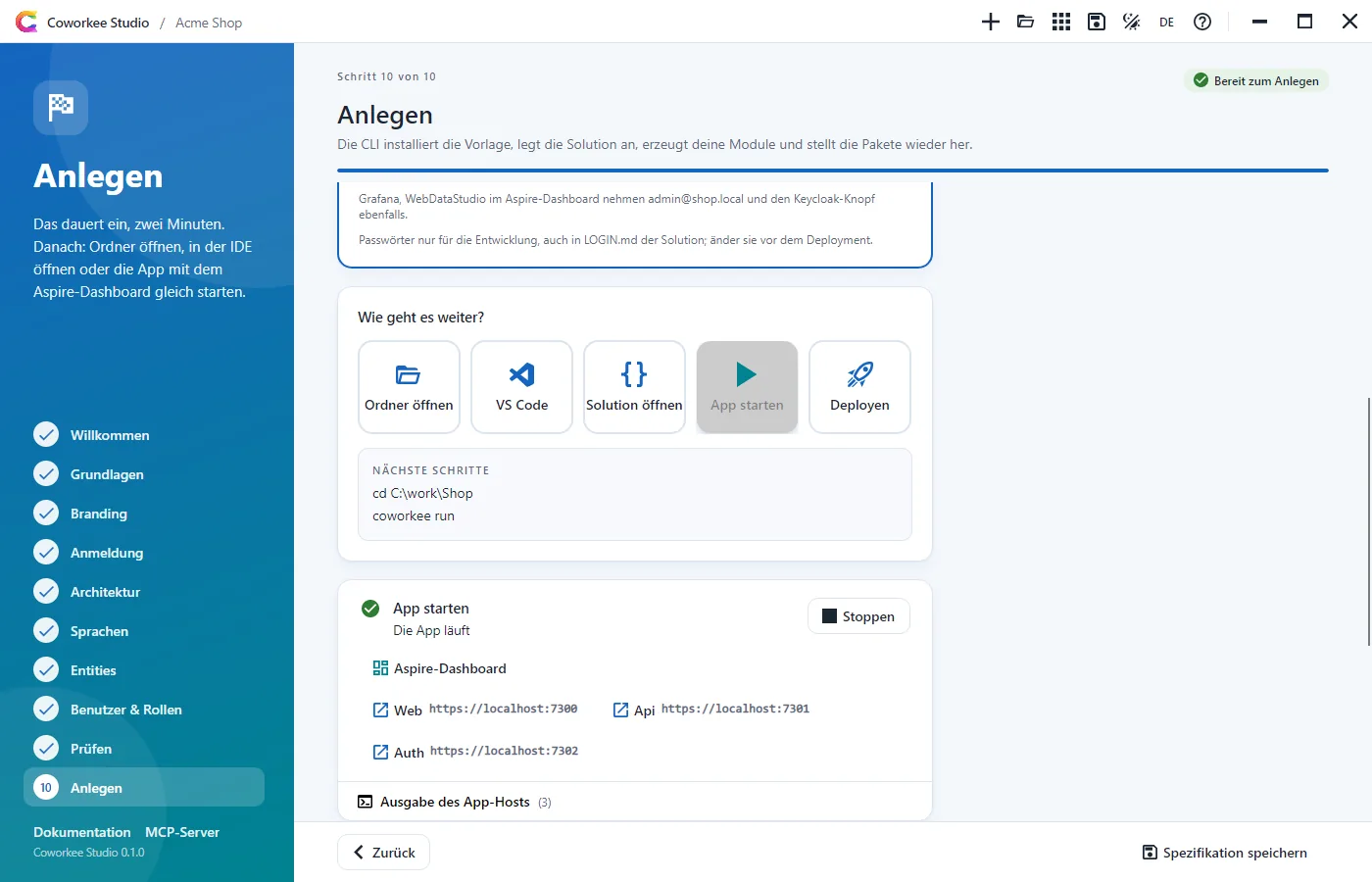Viewport: 1372px width, 882px height.
Task: Click the 'coworkee run' command text
Action: click(414, 515)
